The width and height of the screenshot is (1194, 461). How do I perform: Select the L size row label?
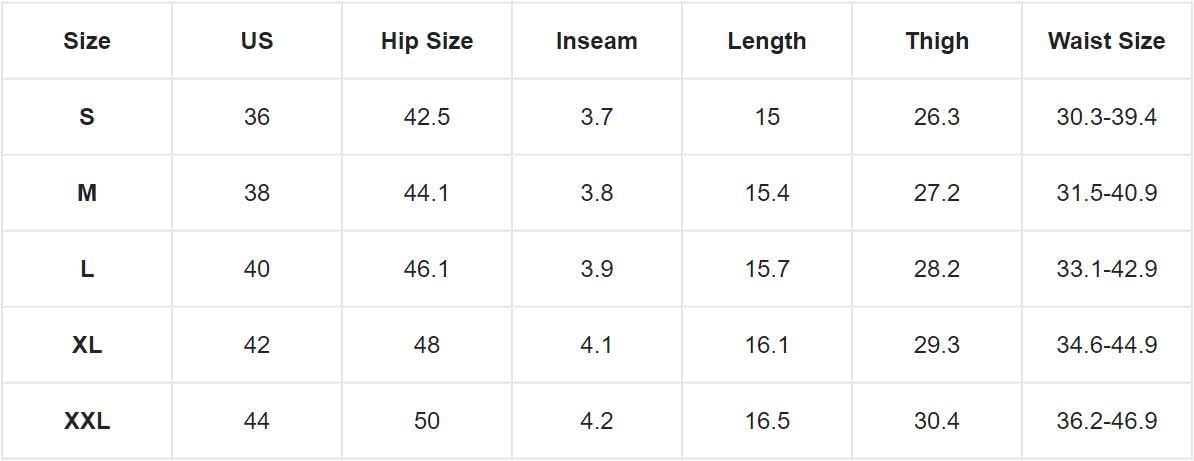pyautogui.click(x=87, y=269)
